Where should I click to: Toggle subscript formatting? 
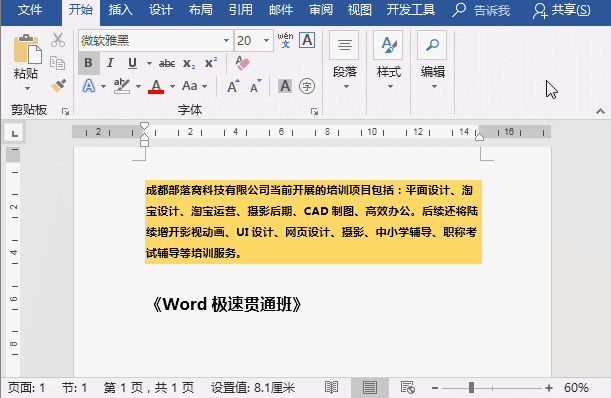point(189,64)
